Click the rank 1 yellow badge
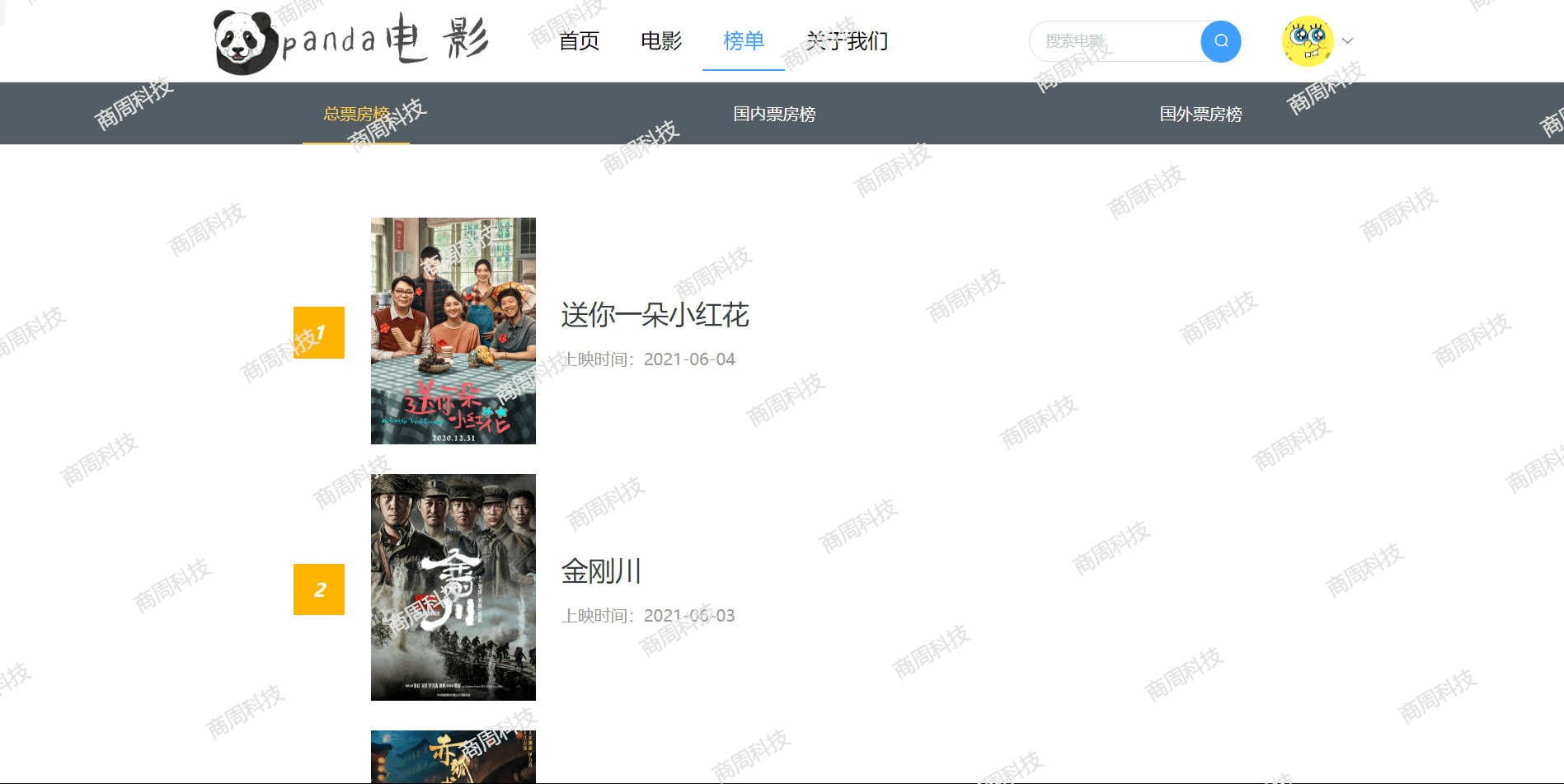This screenshot has height=784, width=1564. pos(319,333)
